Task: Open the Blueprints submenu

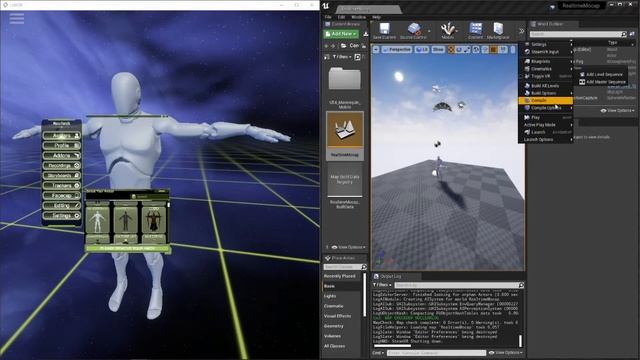Action: [545, 61]
